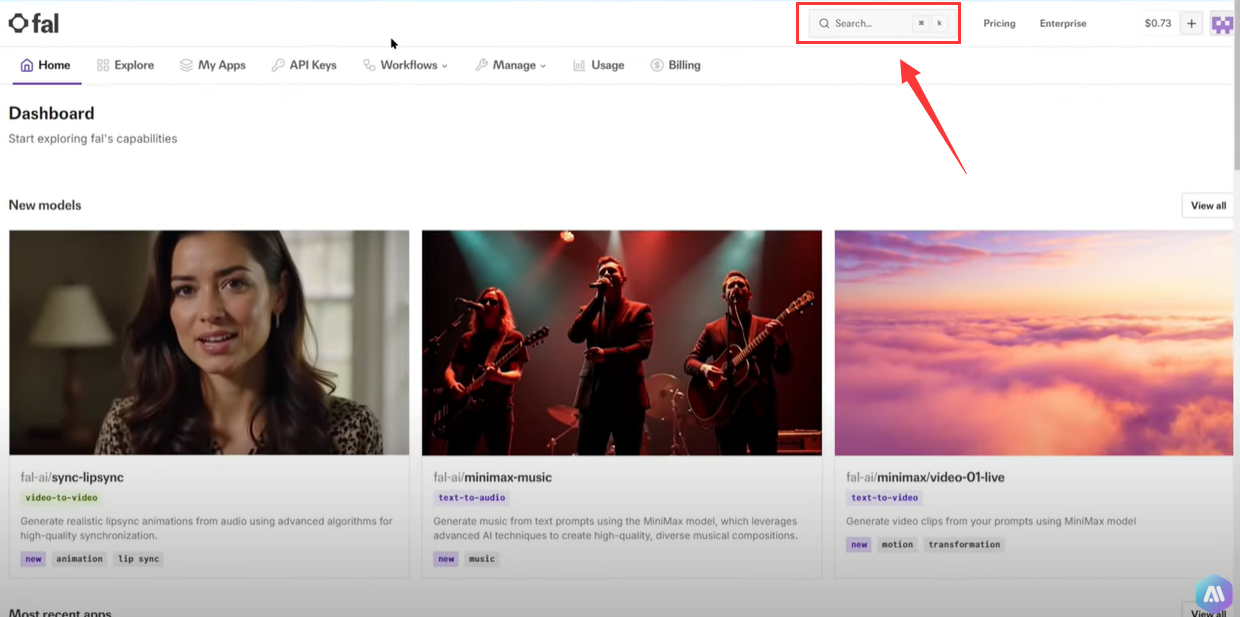Click the "Generate music from text prompts" description
This screenshot has width=1240, height=617.
click(616, 528)
